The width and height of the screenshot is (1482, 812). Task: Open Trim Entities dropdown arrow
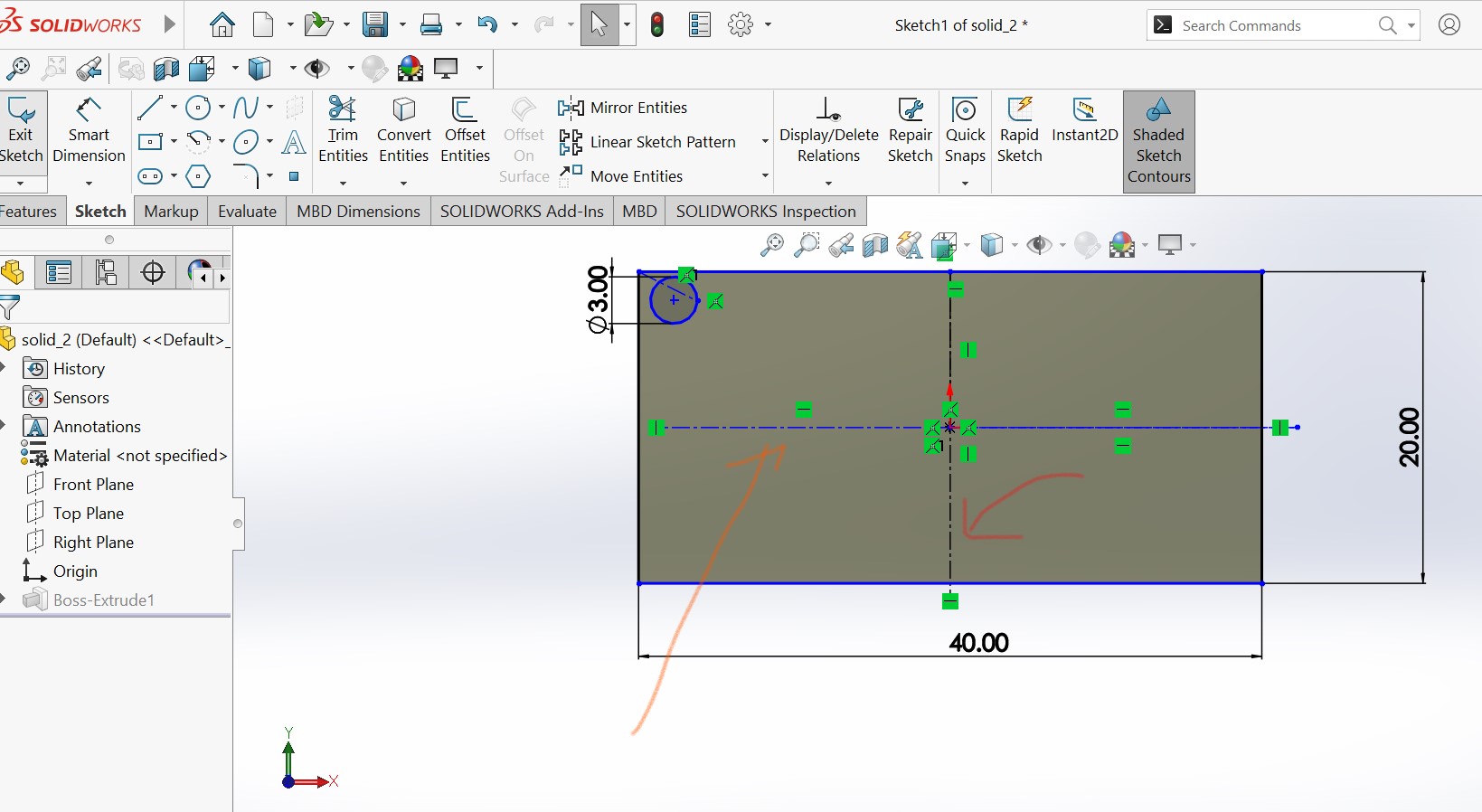pos(343,184)
